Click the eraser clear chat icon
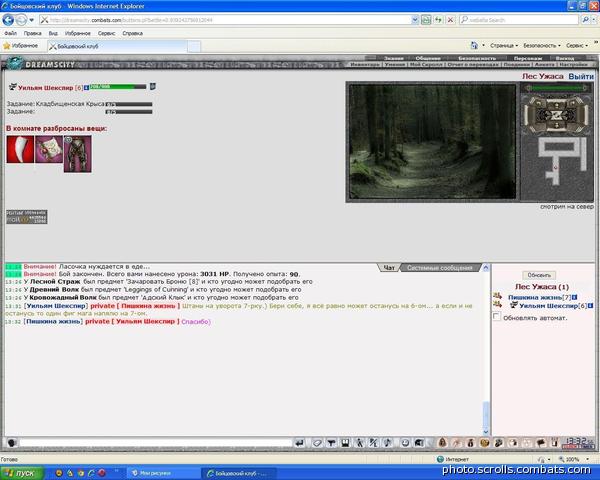This screenshot has height=480, width=600. click(x=317, y=443)
